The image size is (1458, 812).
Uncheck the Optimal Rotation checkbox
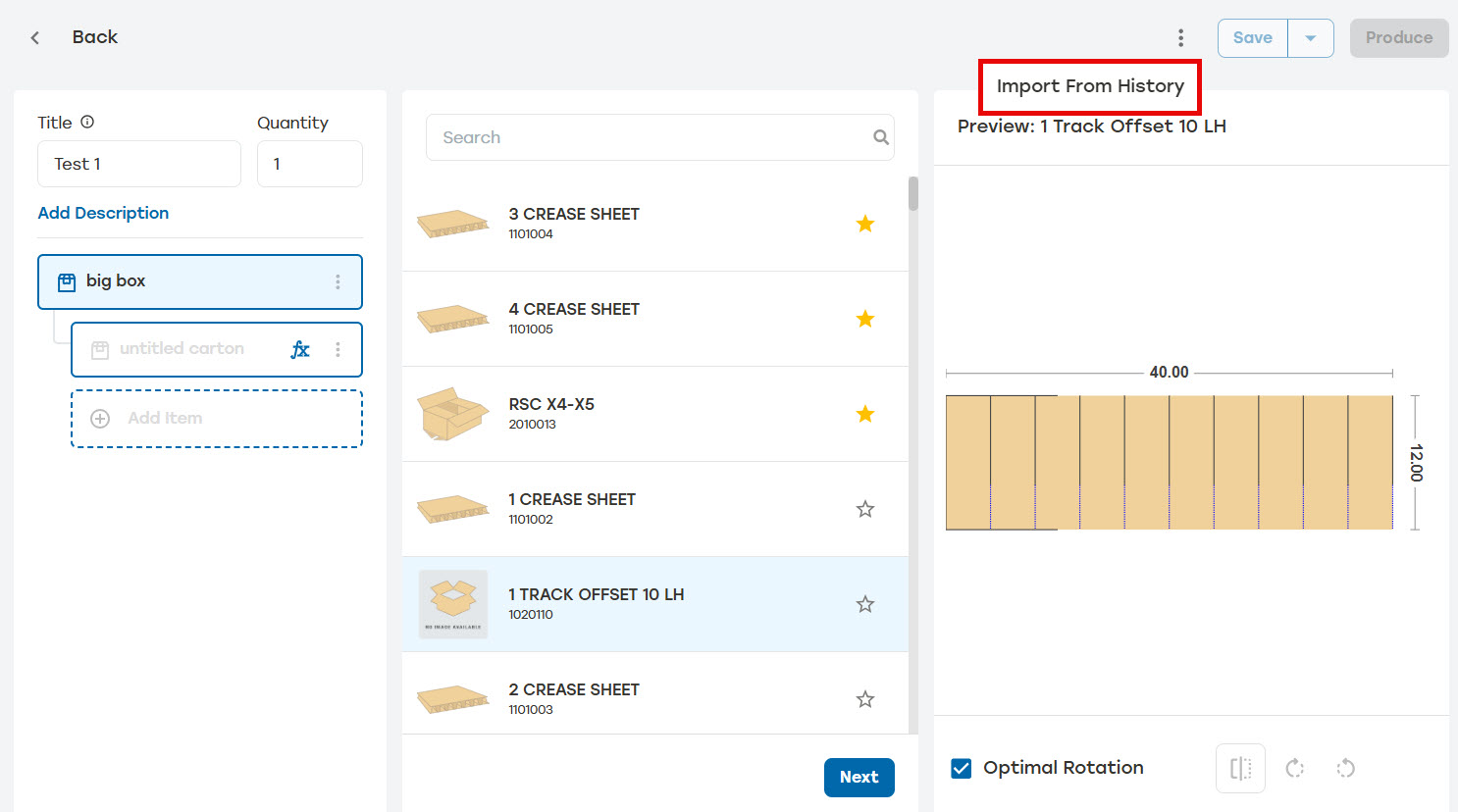(962, 768)
